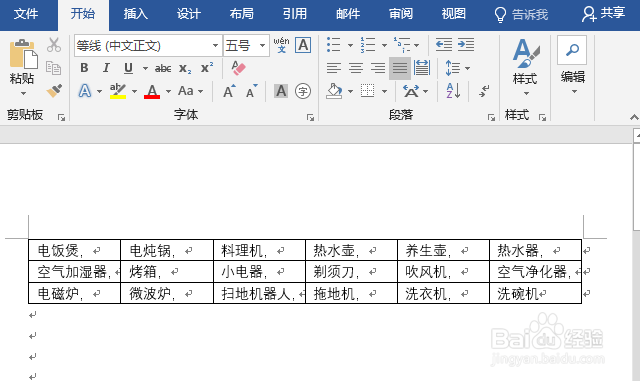Switch to the 引用 References tab

pyautogui.click(x=295, y=14)
